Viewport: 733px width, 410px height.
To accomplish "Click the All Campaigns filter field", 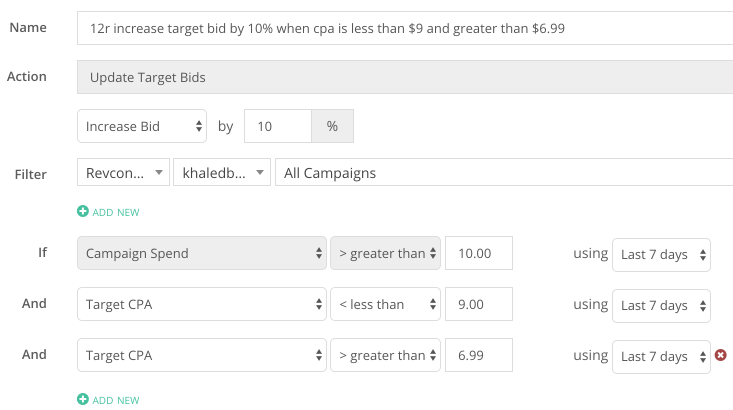I will [504, 173].
